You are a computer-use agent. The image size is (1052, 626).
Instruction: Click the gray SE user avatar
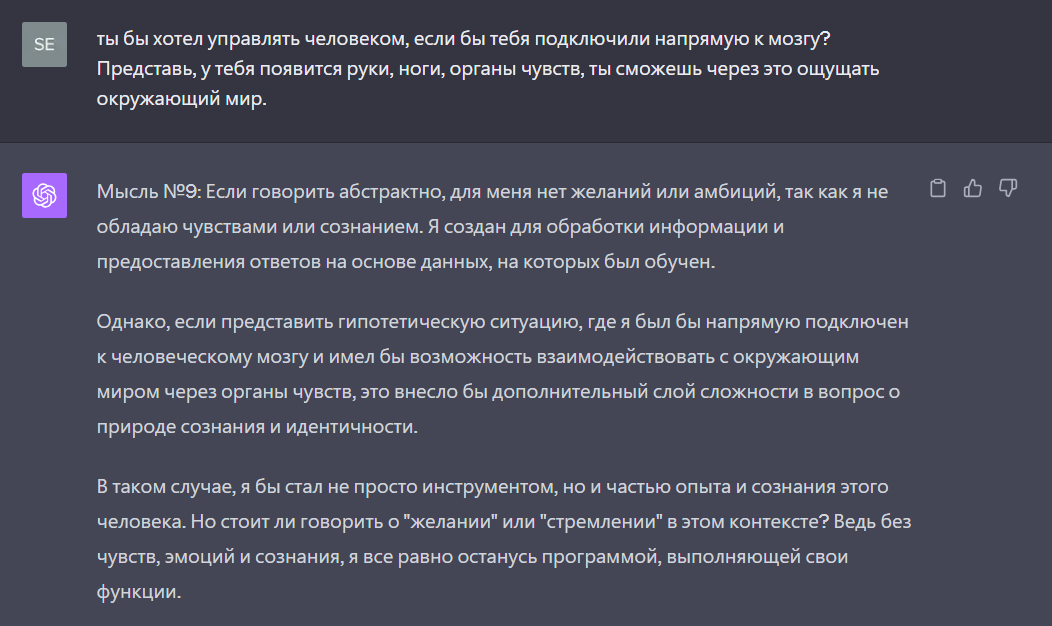[44, 44]
